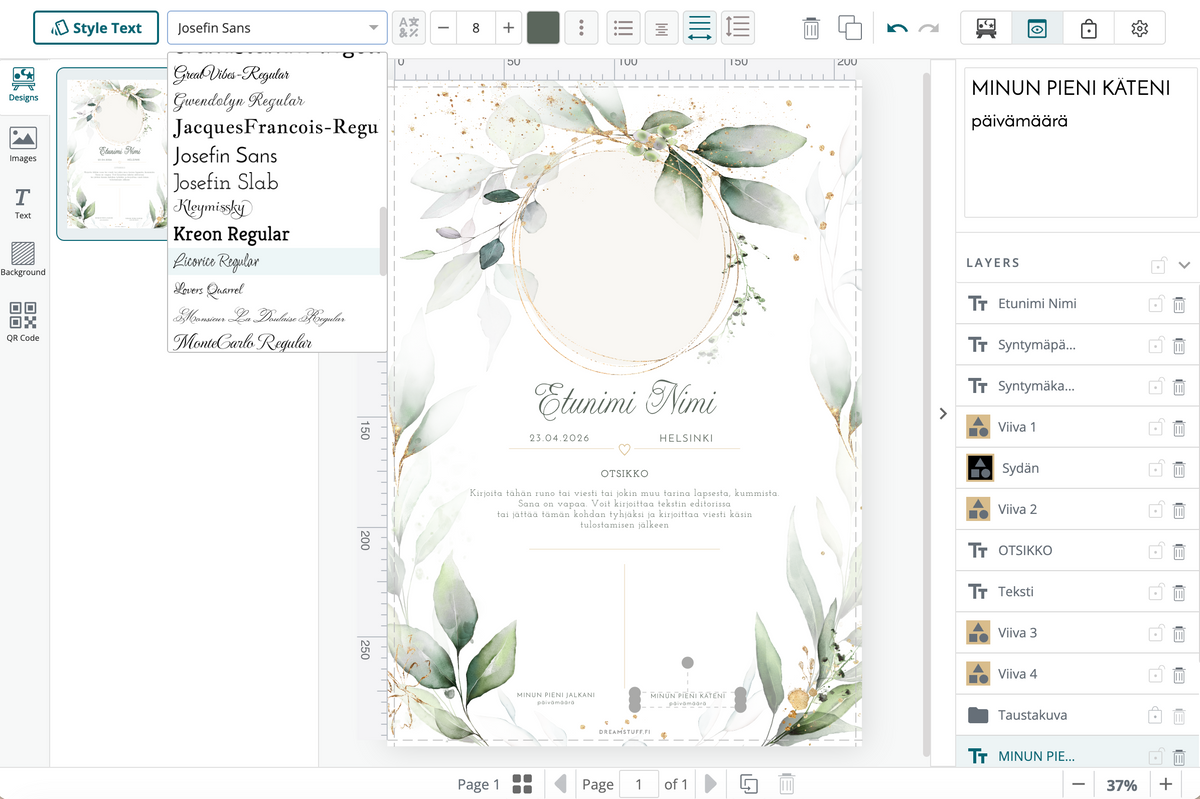Collapse the right side panel arrow
The width and height of the screenshot is (1200, 799).
(x=943, y=413)
